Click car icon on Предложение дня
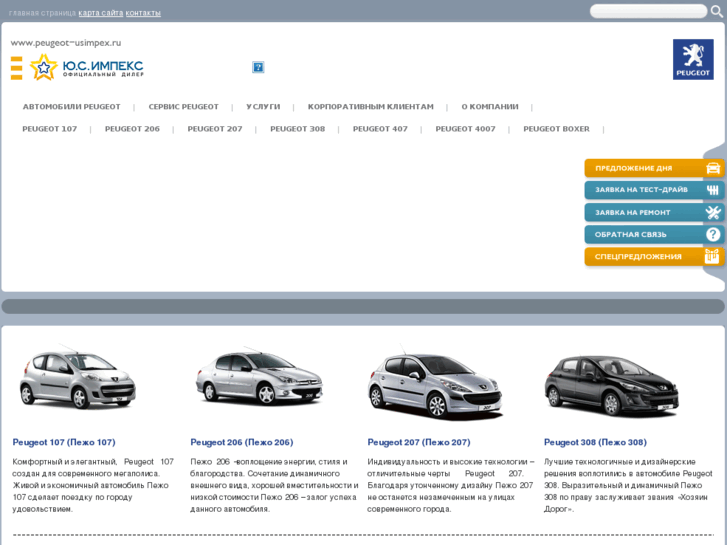 (x=713, y=168)
